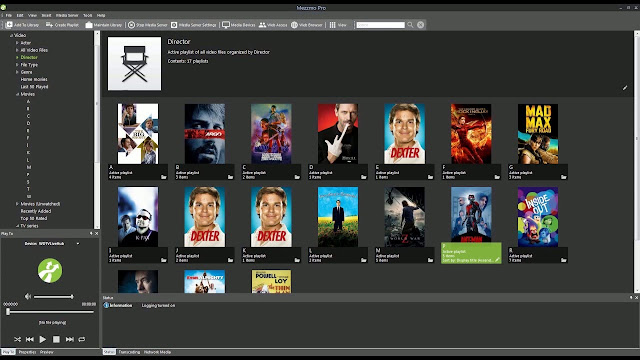Screen dimensions: 640x360
Task: Click the volume slider in Play To panel
Action: 53,297
